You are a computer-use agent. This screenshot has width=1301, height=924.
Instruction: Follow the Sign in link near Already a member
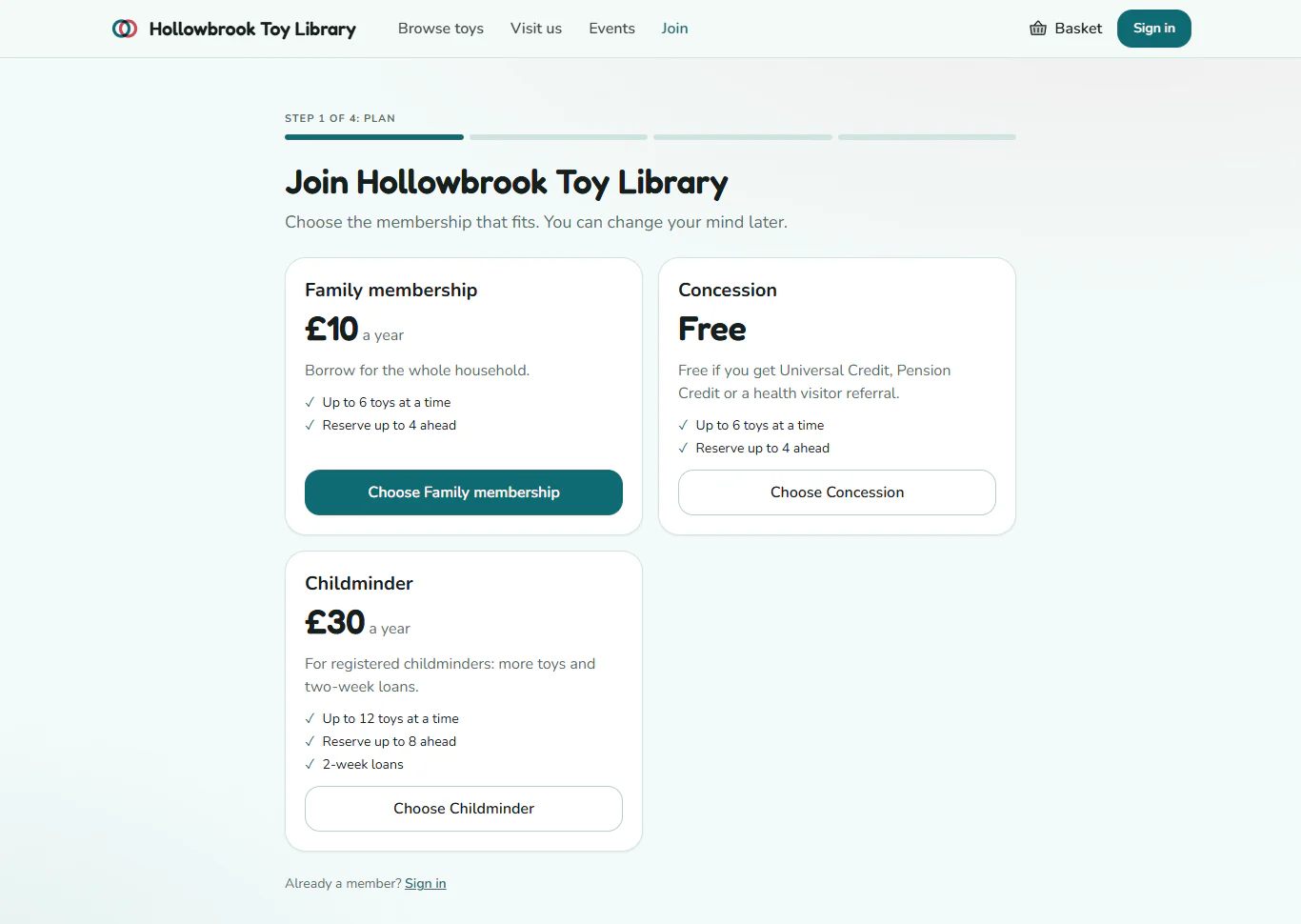[426, 884]
